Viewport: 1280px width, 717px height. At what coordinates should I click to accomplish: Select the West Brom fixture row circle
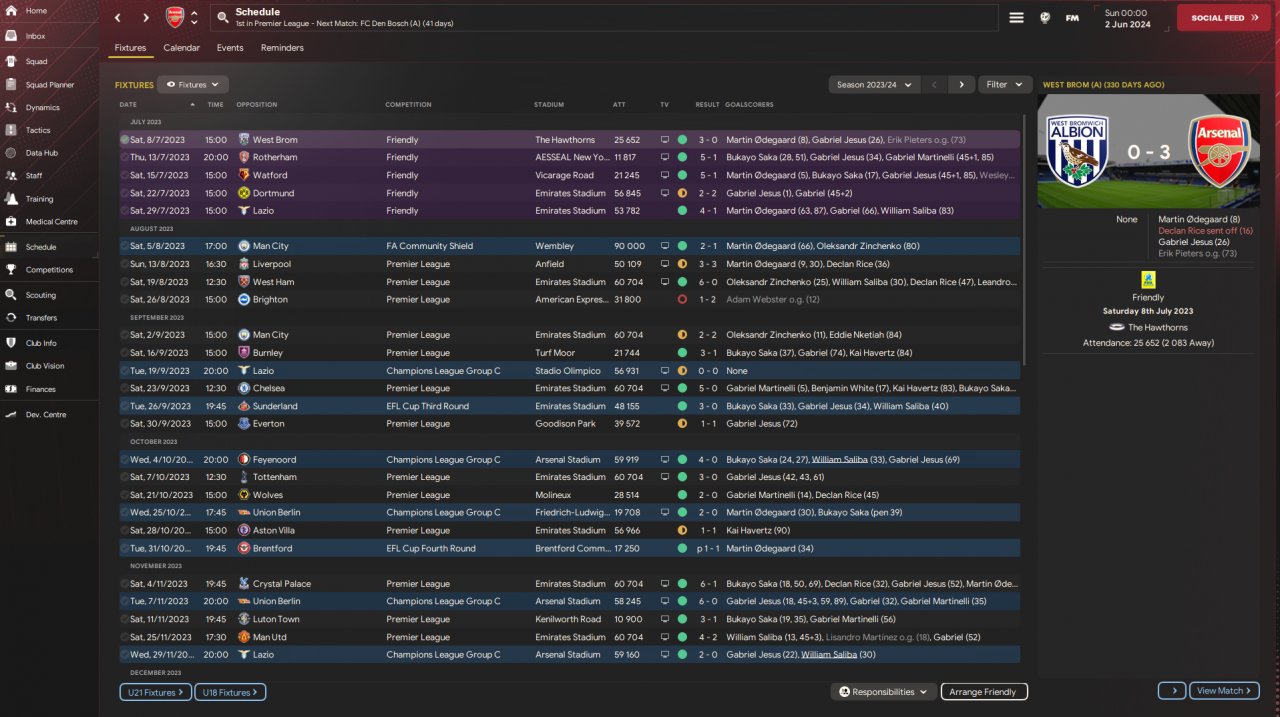click(x=125, y=140)
